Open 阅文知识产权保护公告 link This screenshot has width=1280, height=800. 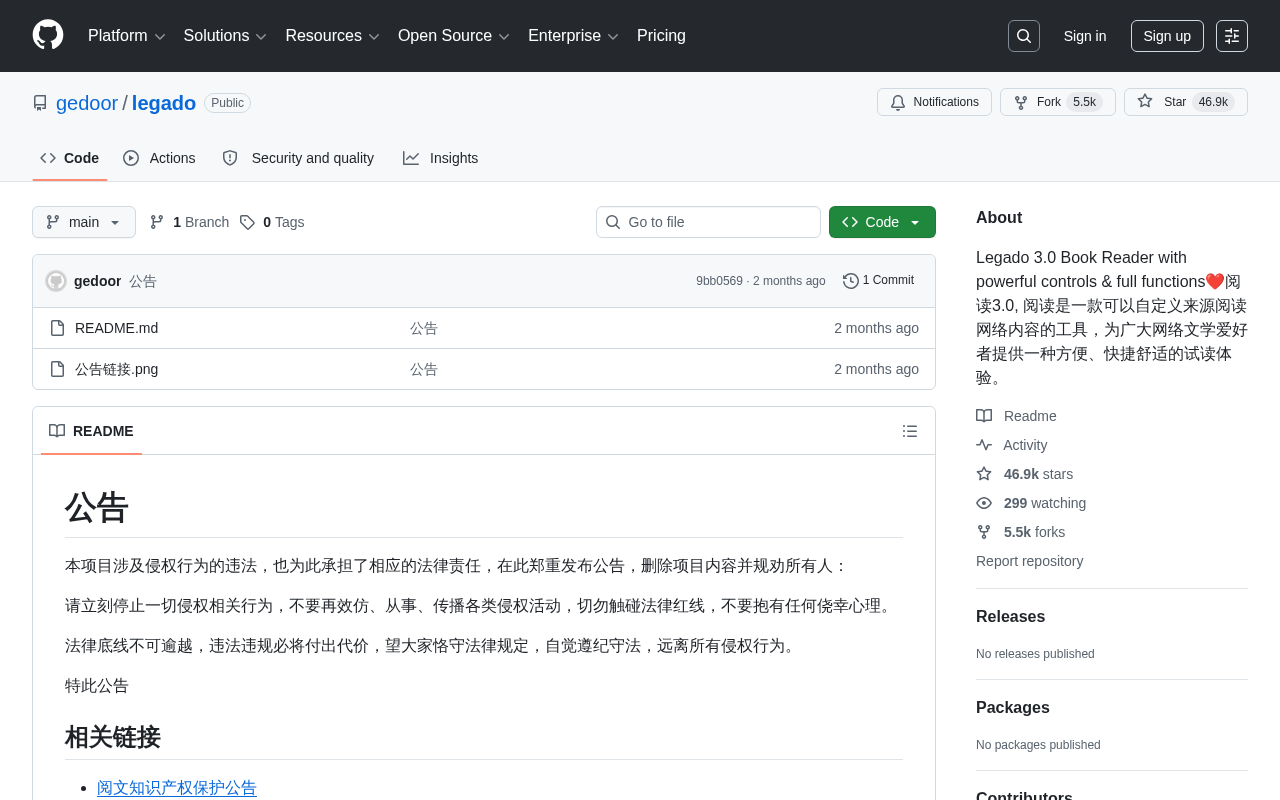(x=177, y=788)
